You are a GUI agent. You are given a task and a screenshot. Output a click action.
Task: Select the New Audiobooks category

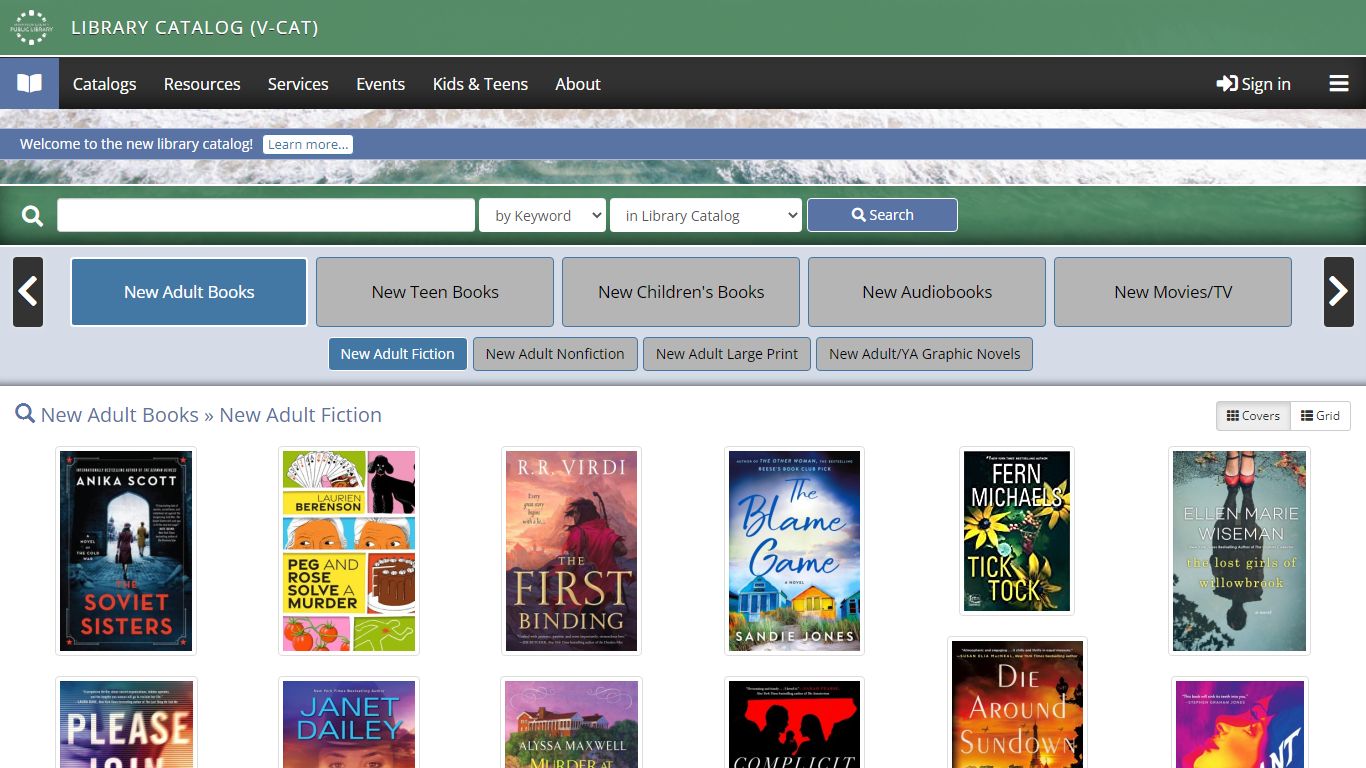click(x=927, y=292)
